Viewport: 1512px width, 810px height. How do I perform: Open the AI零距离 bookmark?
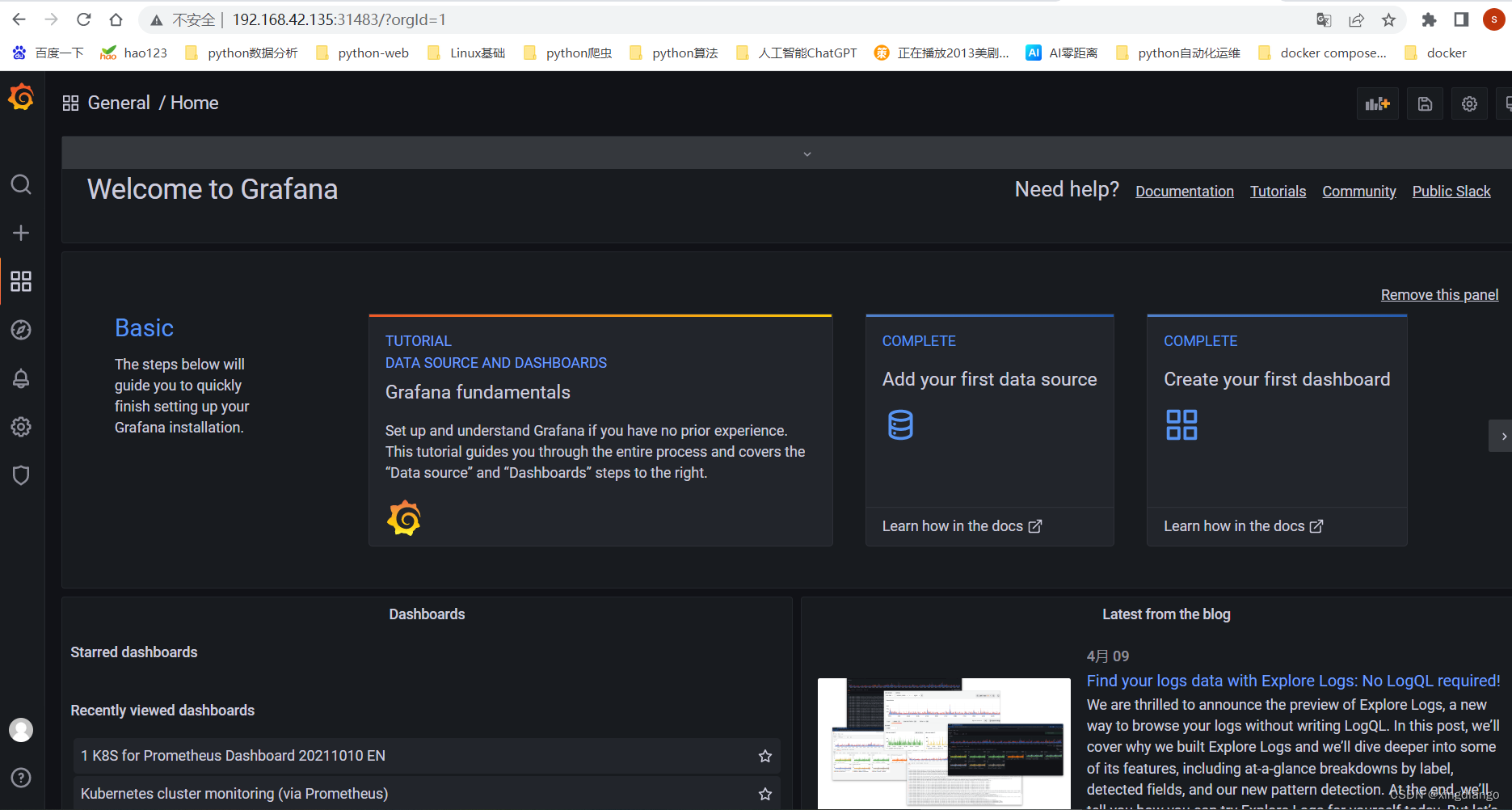point(1062,53)
